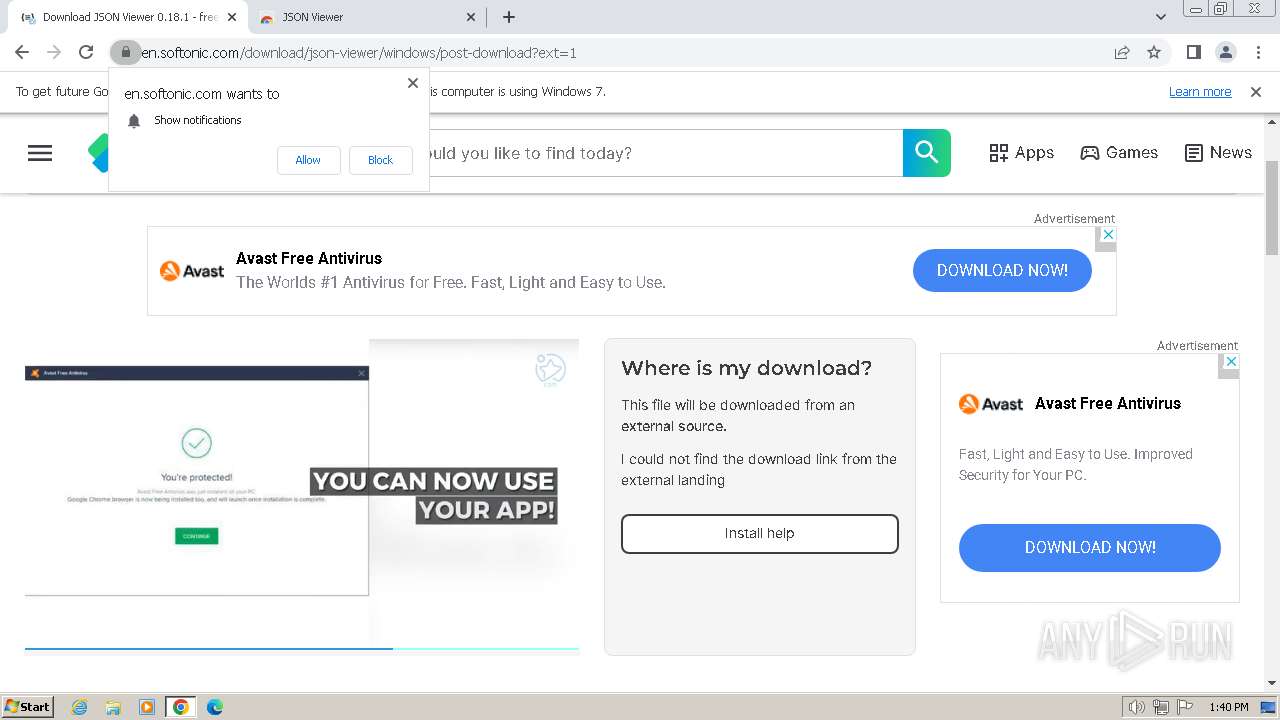
Task: Click DOWNLOAD NOW in the Avast banner
Action: click(1002, 270)
